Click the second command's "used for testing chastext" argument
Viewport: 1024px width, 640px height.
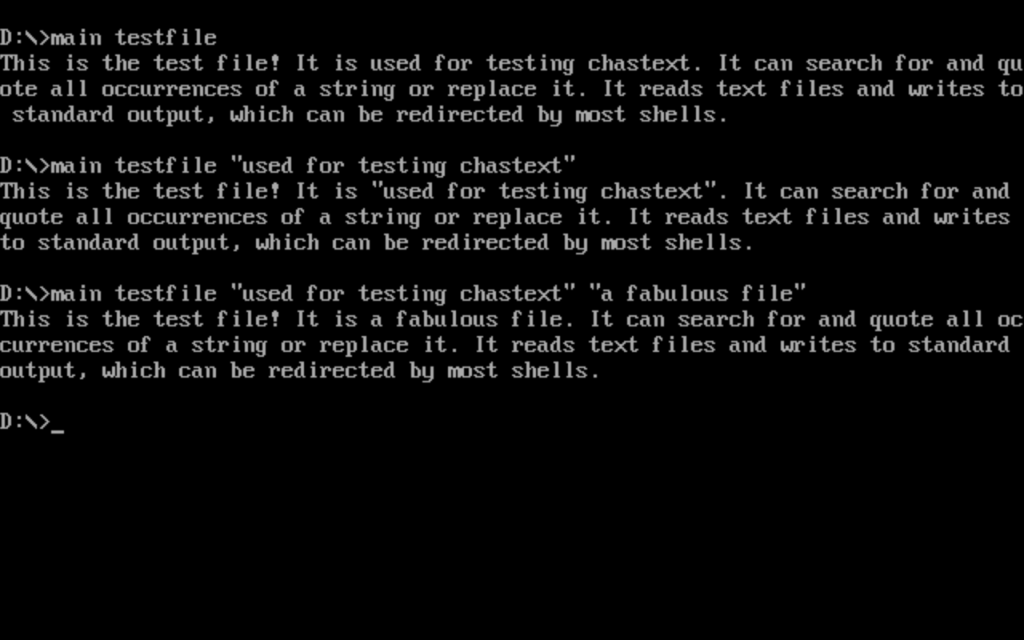point(403,166)
